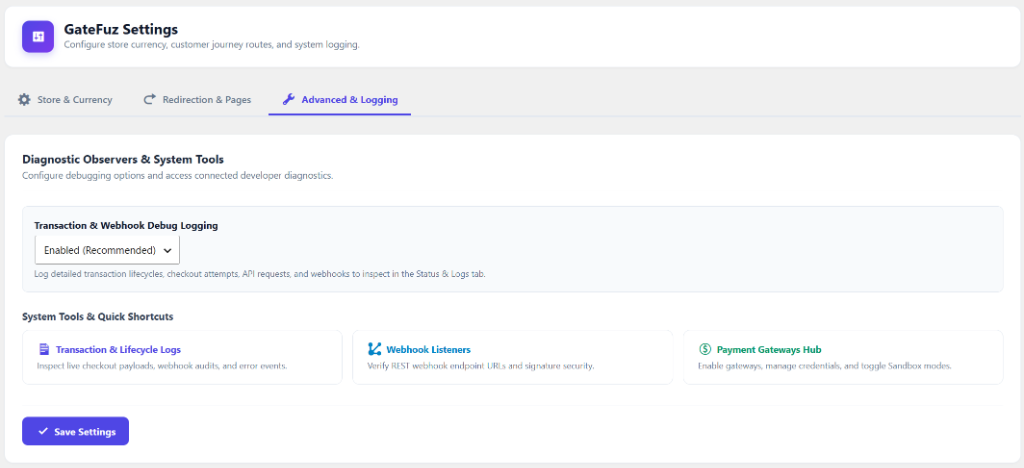Click the 'Inspect live checkout payloads' description text
The height and width of the screenshot is (468, 1024).
(x=162, y=366)
